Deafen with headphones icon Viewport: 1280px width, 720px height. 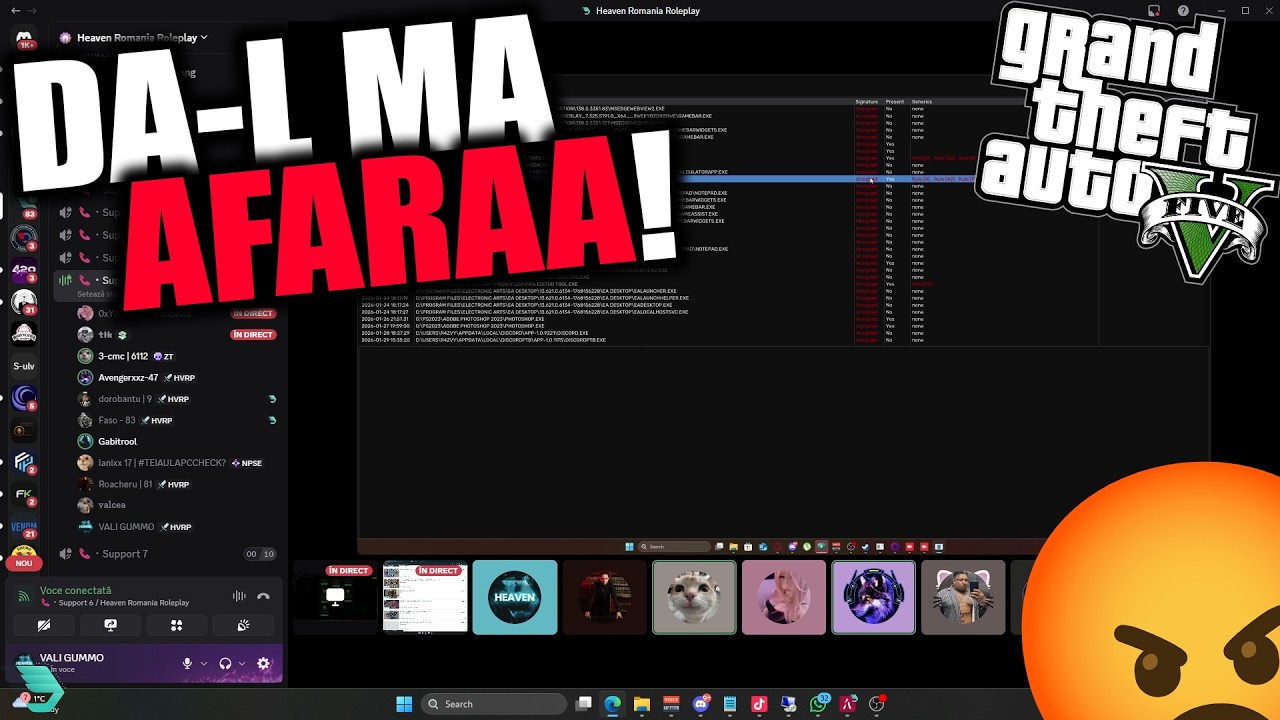click(225, 663)
